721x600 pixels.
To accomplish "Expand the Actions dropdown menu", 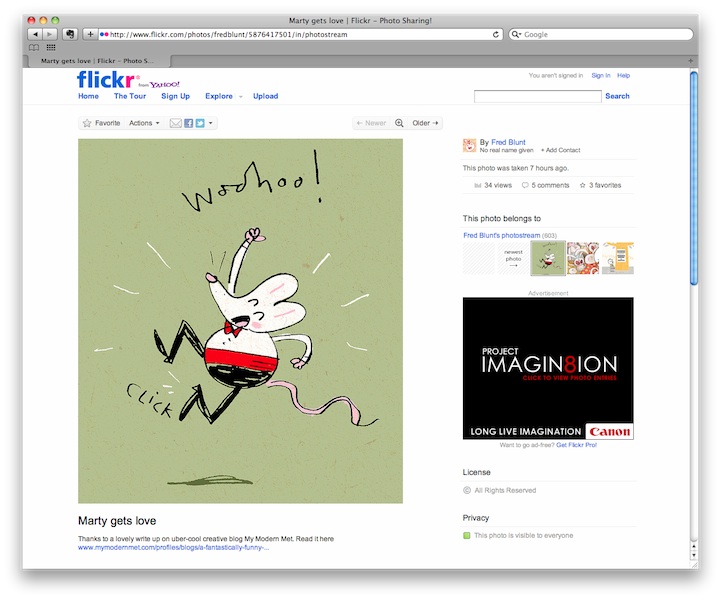I will [x=144, y=123].
